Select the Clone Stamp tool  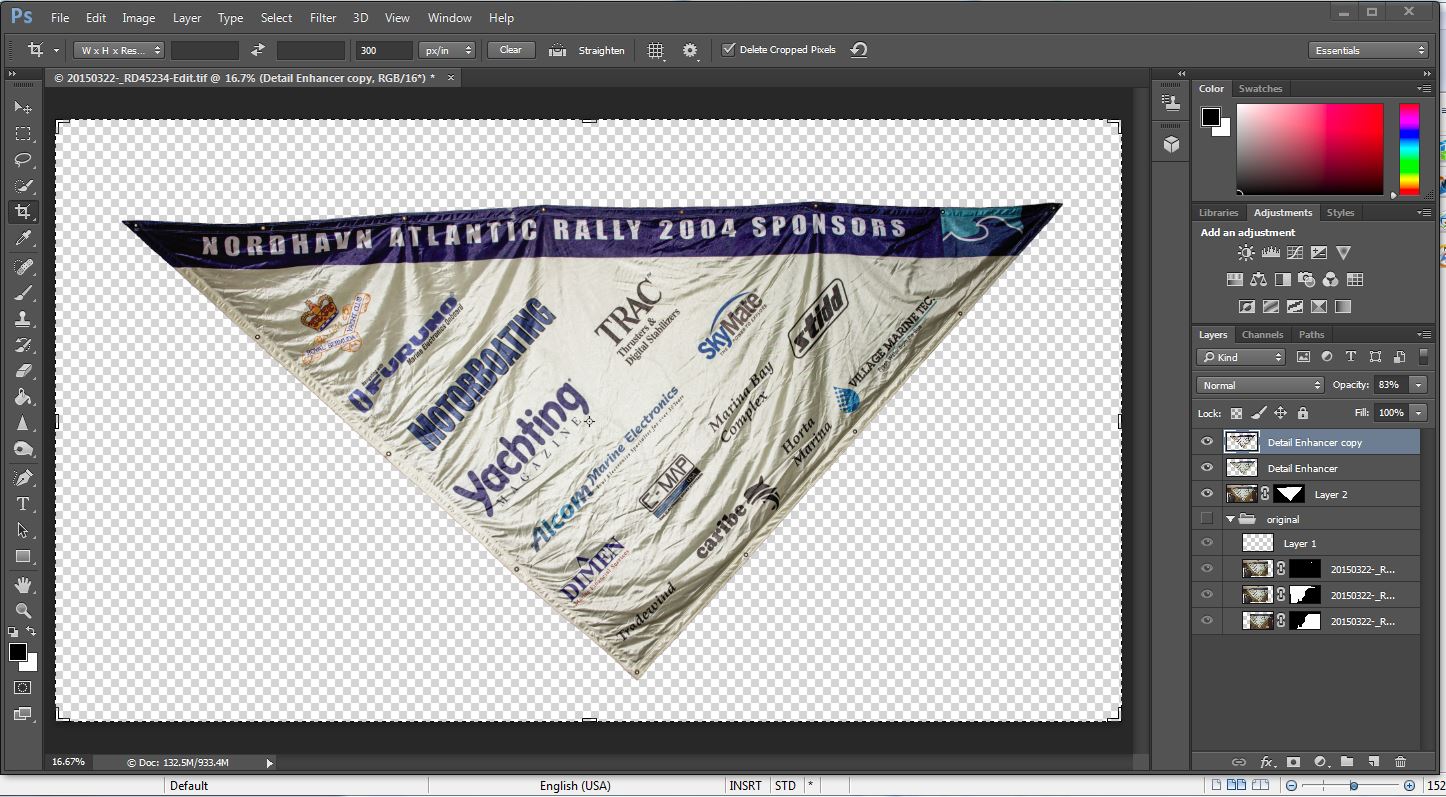click(22, 319)
